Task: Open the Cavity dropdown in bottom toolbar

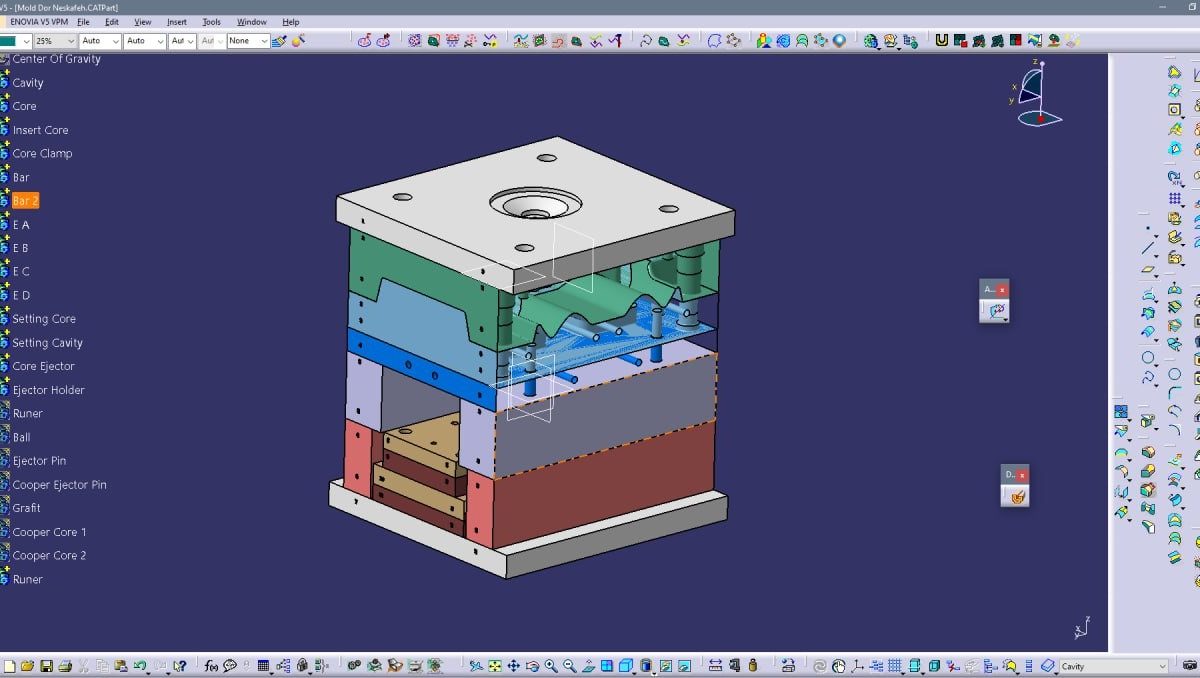Action: tap(1114, 666)
